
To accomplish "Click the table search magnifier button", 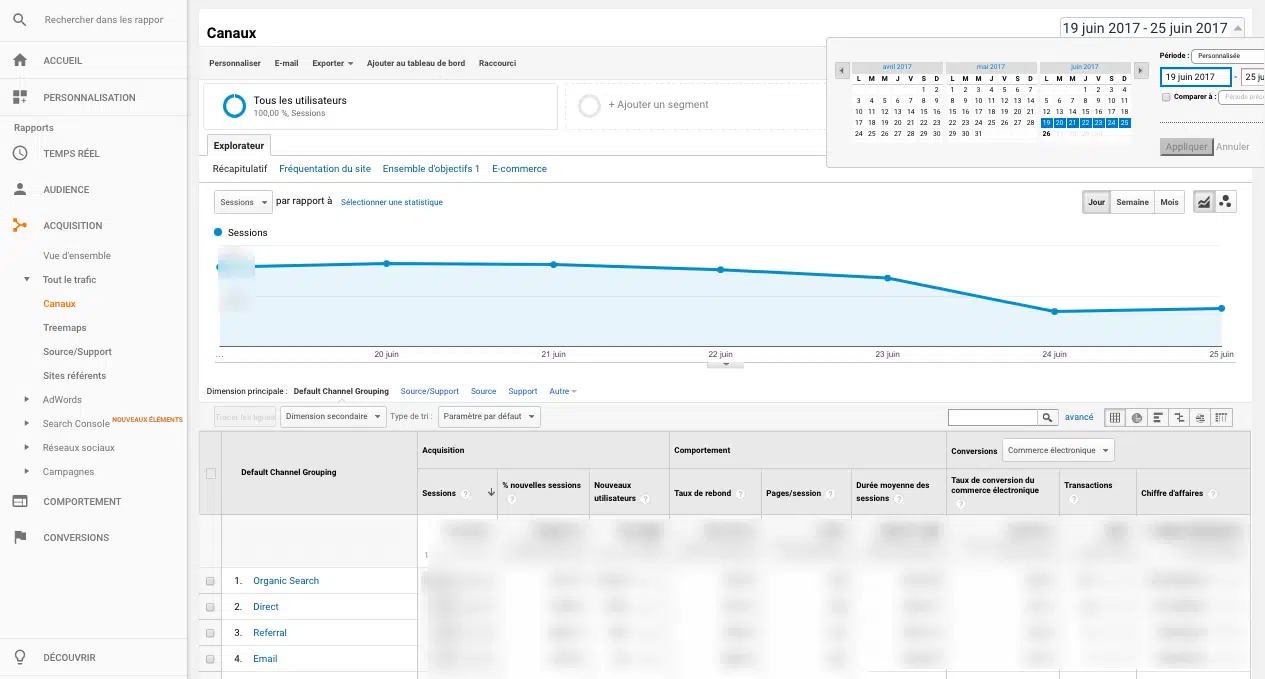I will coord(1047,417).
